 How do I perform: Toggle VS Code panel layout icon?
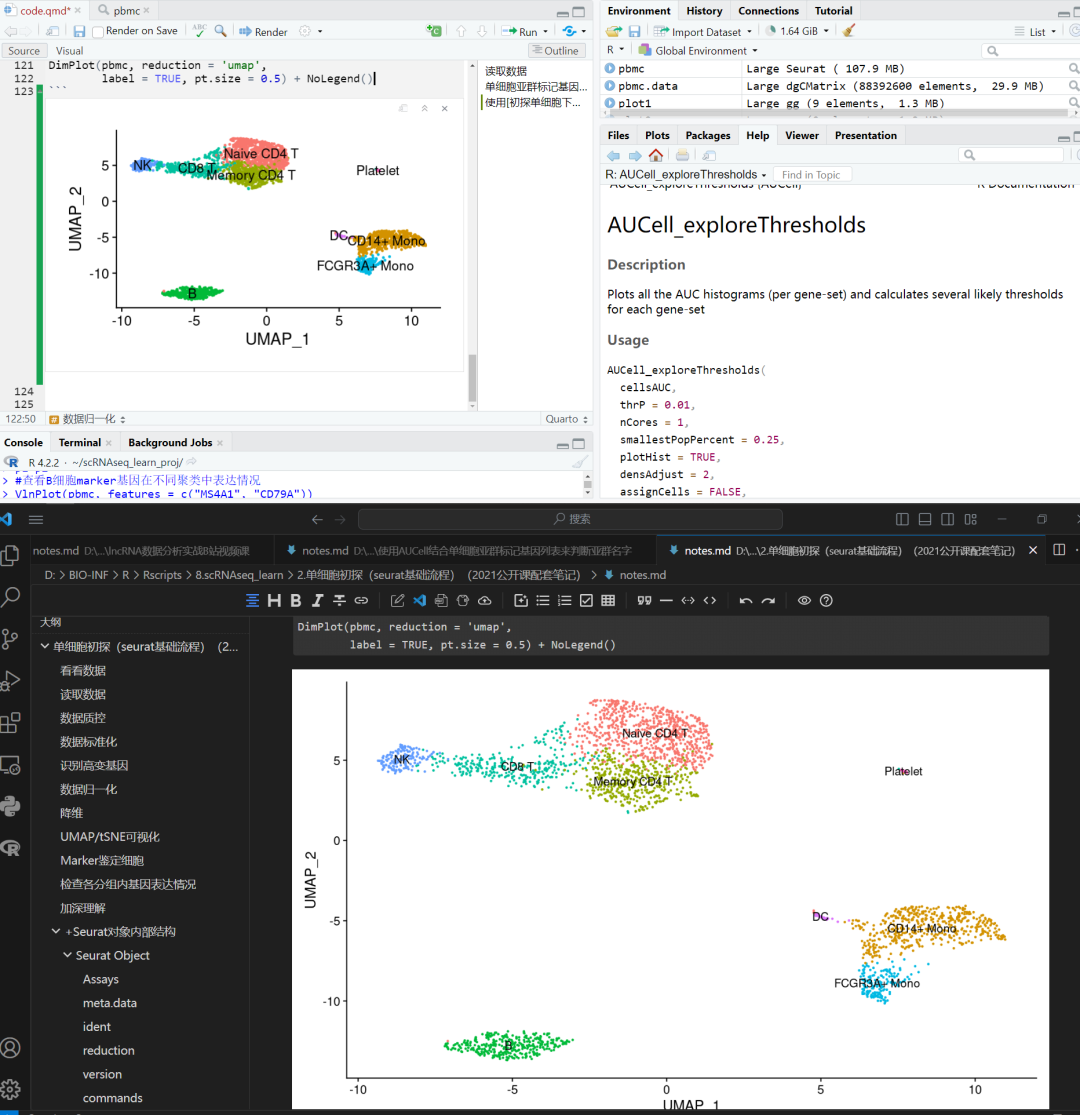925,519
